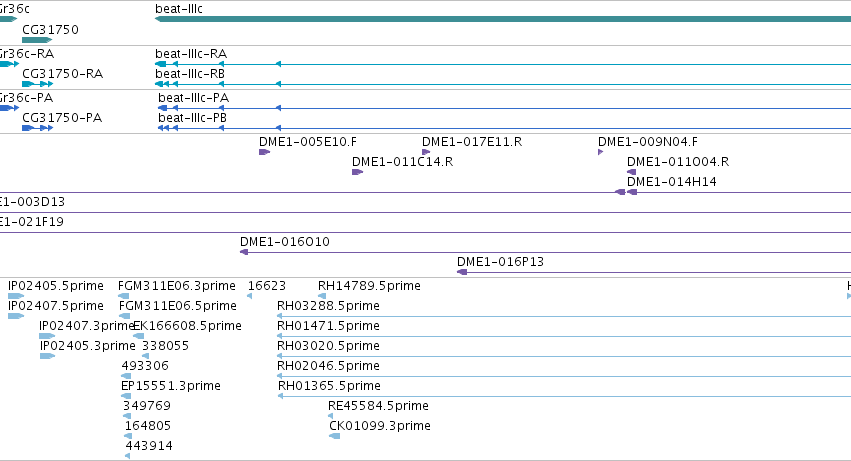
Task: Select the DME1-011C14.R feature arrow
Action: (357, 172)
